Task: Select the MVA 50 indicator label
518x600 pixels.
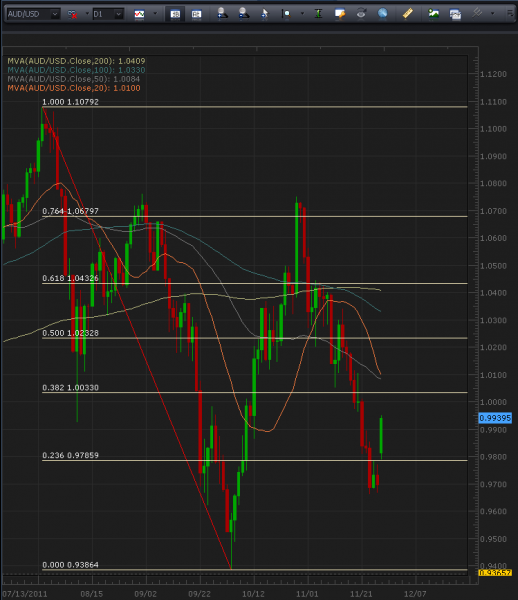Action: coord(73,79)
